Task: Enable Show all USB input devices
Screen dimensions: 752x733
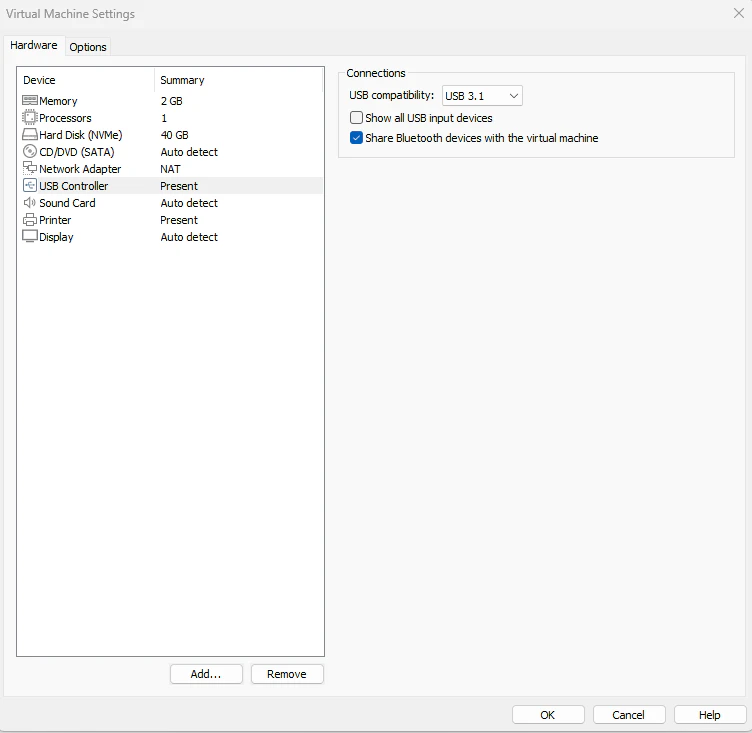Action: point(356,118)
